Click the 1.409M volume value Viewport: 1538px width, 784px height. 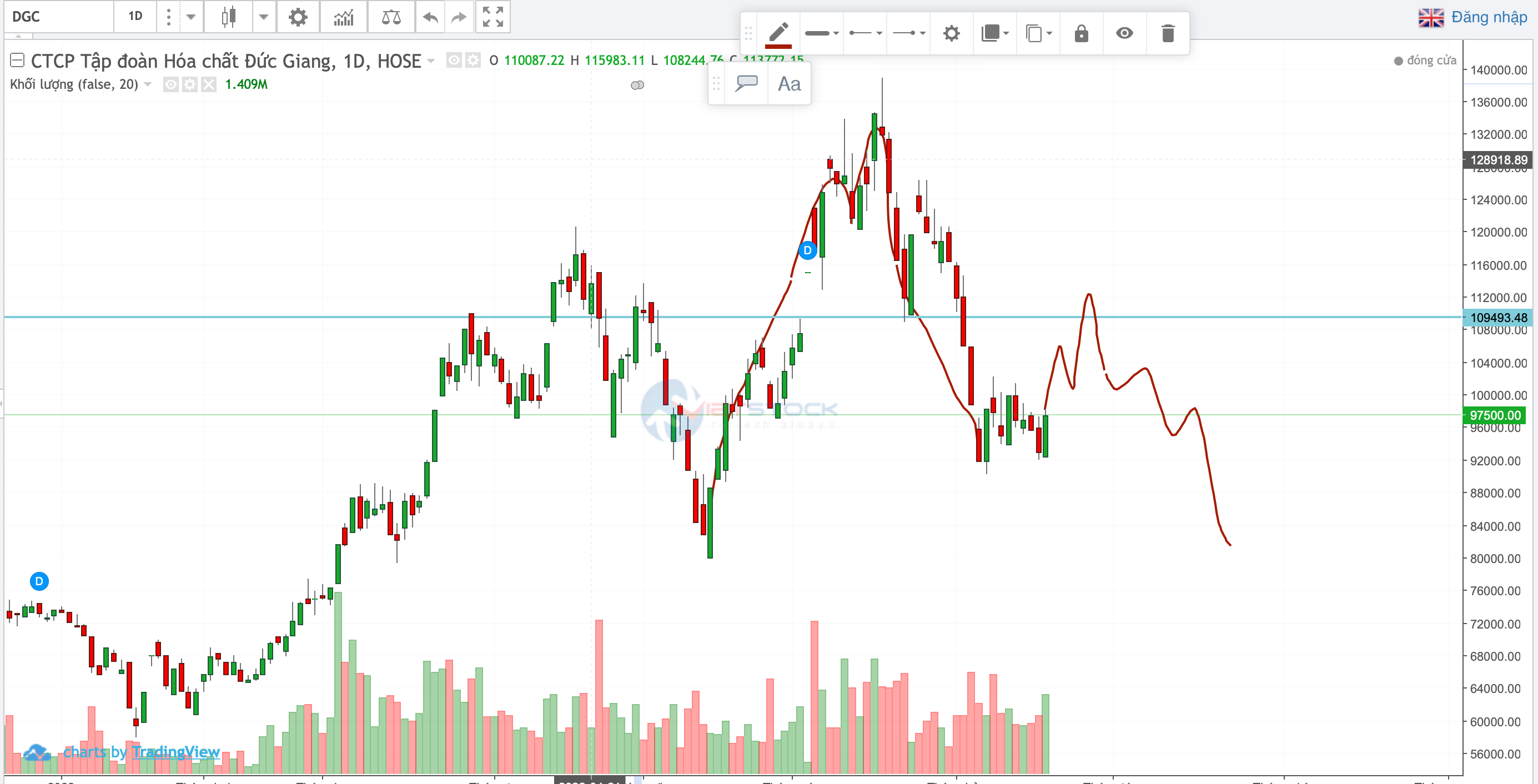pos(246,84)
